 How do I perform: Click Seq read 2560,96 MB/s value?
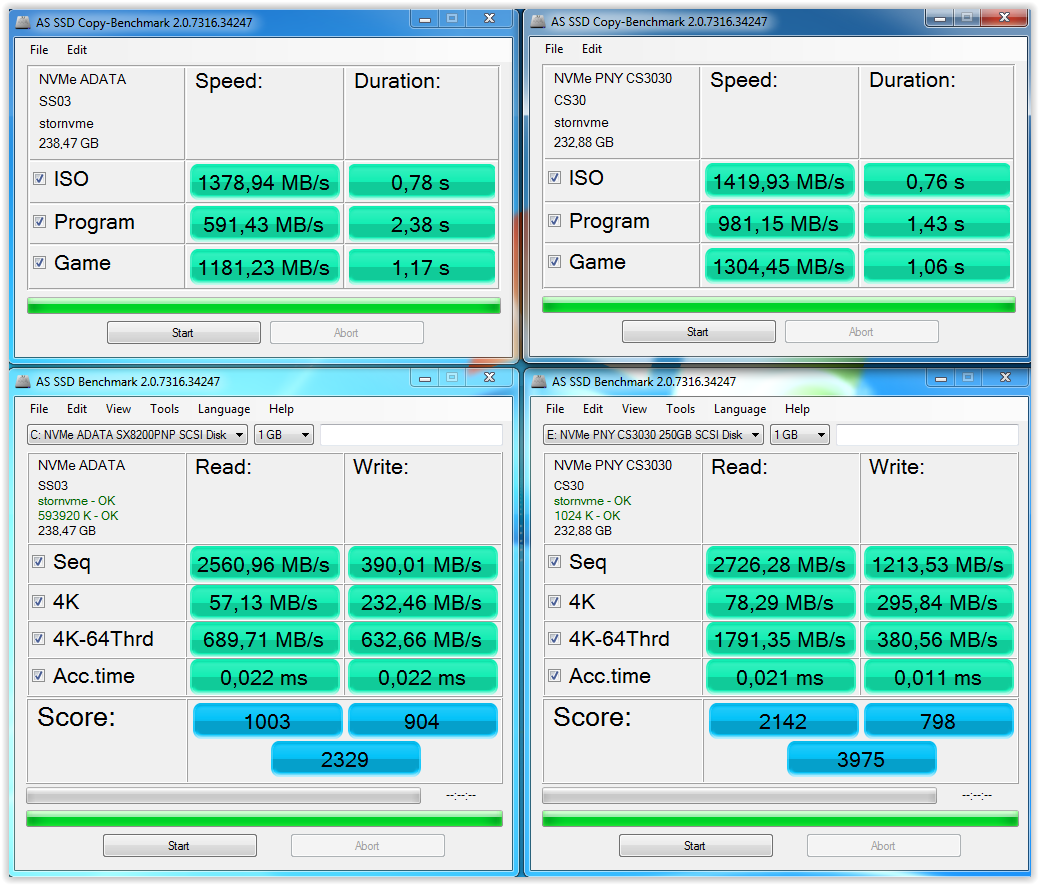(x=264, y=564)
